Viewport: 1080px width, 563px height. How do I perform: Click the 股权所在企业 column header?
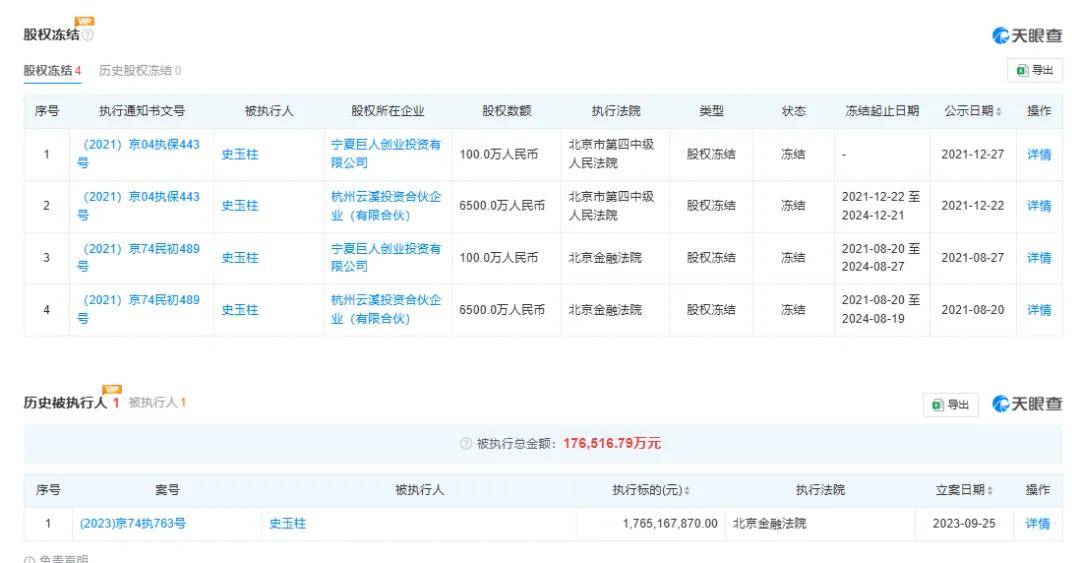(x=388, y=111)
